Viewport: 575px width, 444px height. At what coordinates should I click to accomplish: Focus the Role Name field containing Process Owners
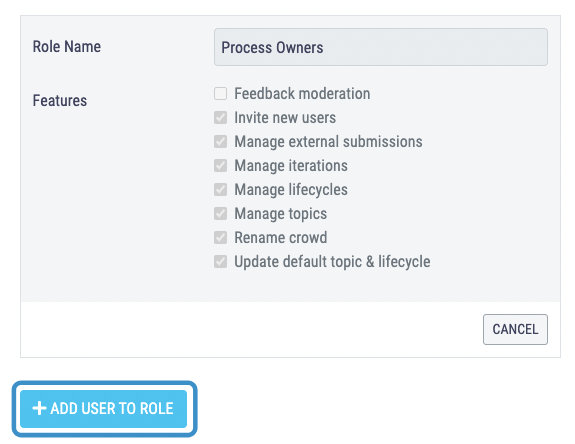coord(381,47)
